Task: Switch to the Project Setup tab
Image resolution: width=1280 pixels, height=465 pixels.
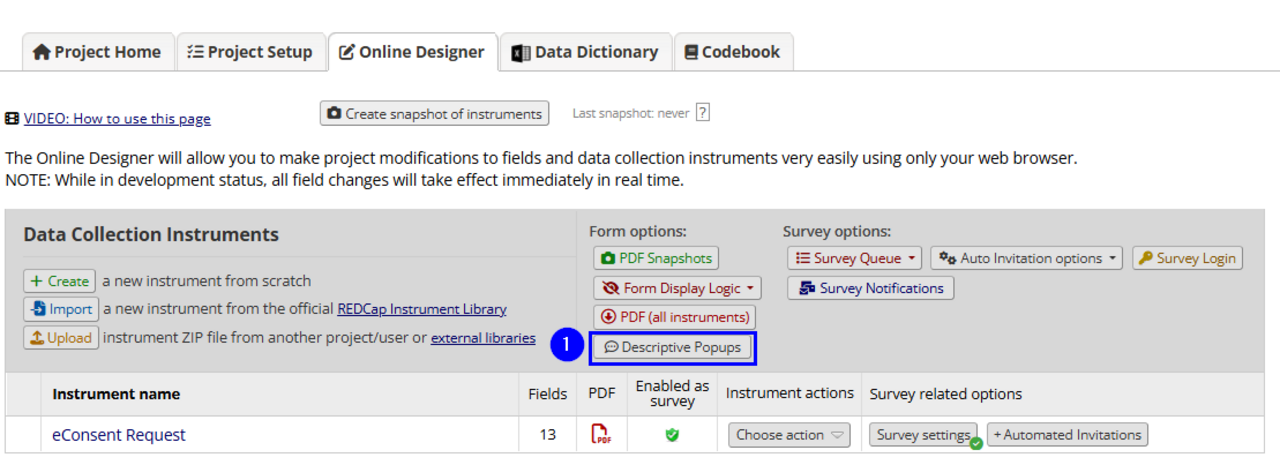Action: pos(251,52)
